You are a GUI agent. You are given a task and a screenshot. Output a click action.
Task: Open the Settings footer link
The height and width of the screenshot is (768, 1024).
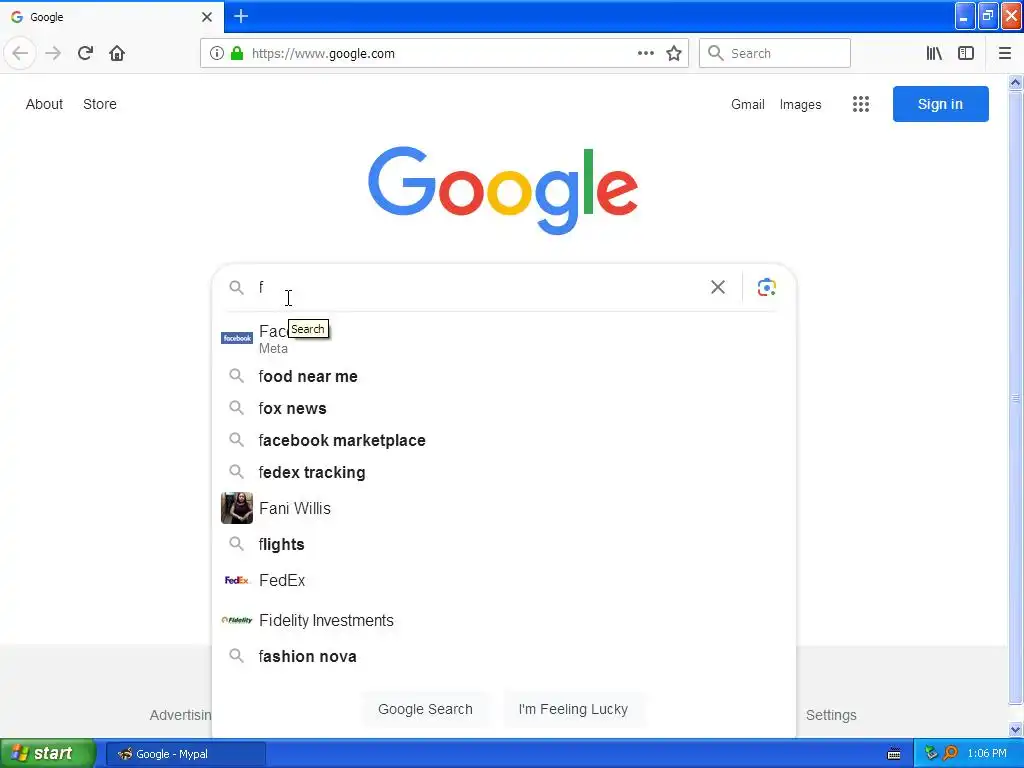tap(831, 715)
